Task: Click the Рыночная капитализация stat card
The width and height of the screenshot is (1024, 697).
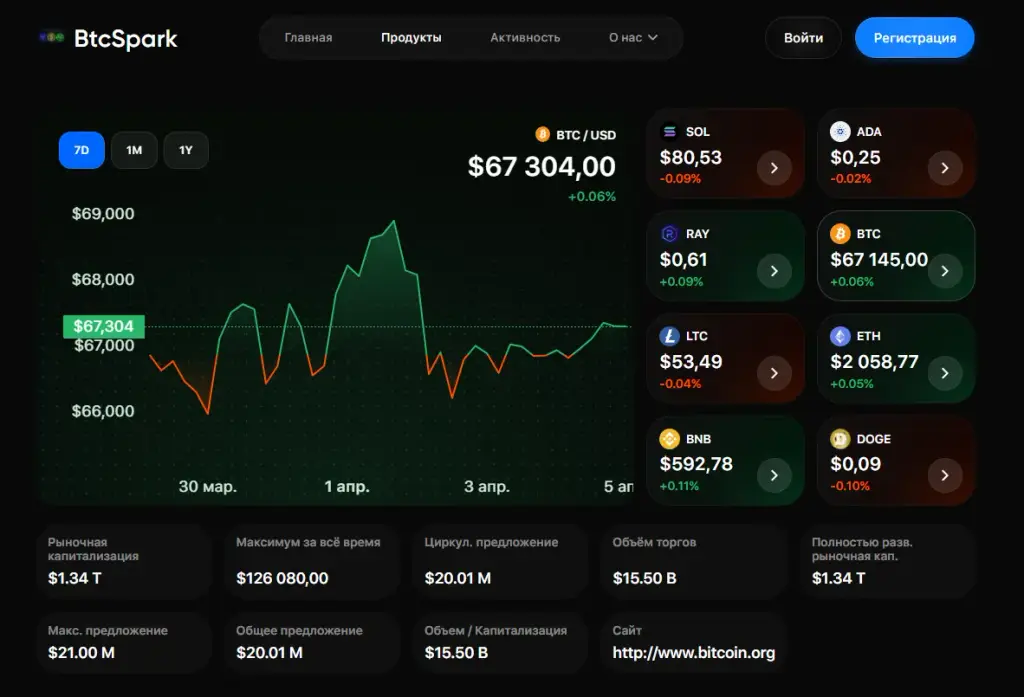Action: pos(124,561)
